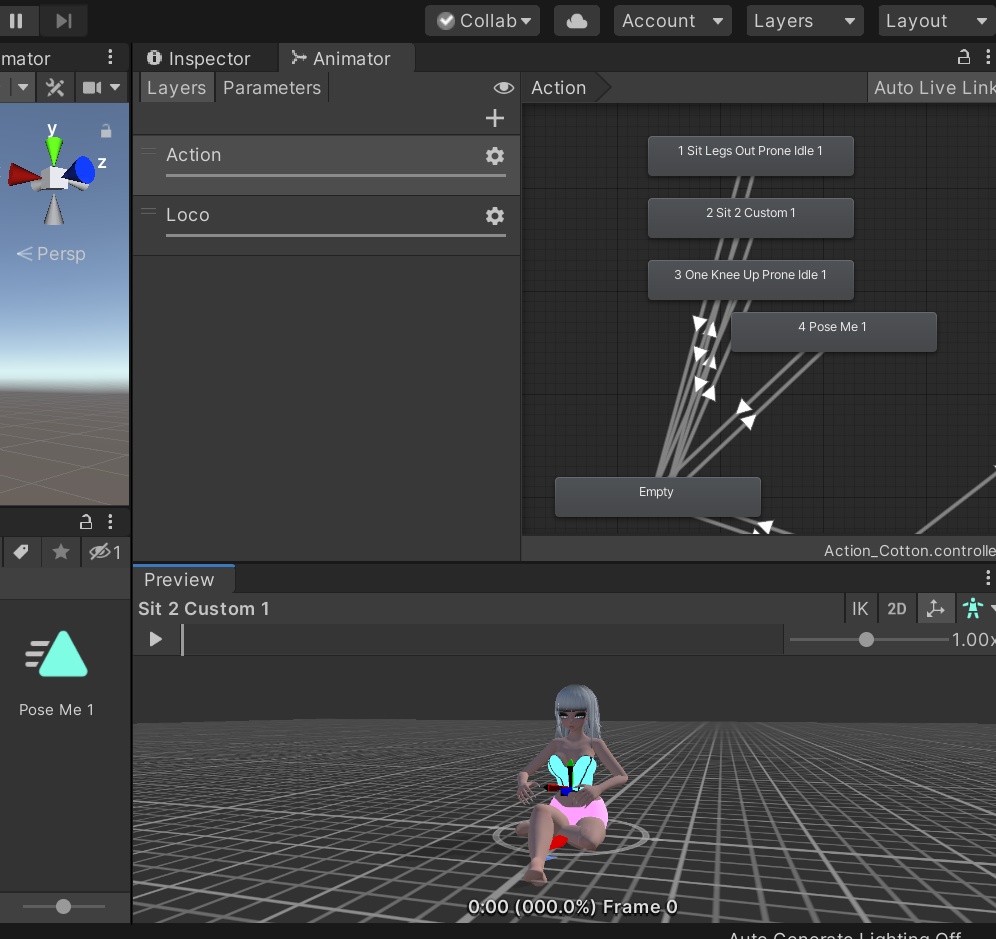Open Action layer gear settings
Viewport: 996px width, 939px height.
[x=494, y=156]
